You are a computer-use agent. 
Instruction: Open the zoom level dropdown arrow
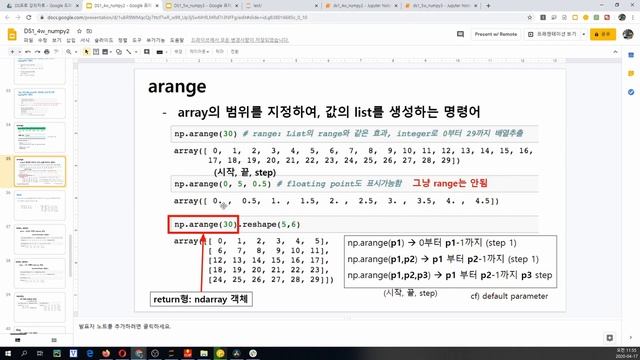[76, 52]
